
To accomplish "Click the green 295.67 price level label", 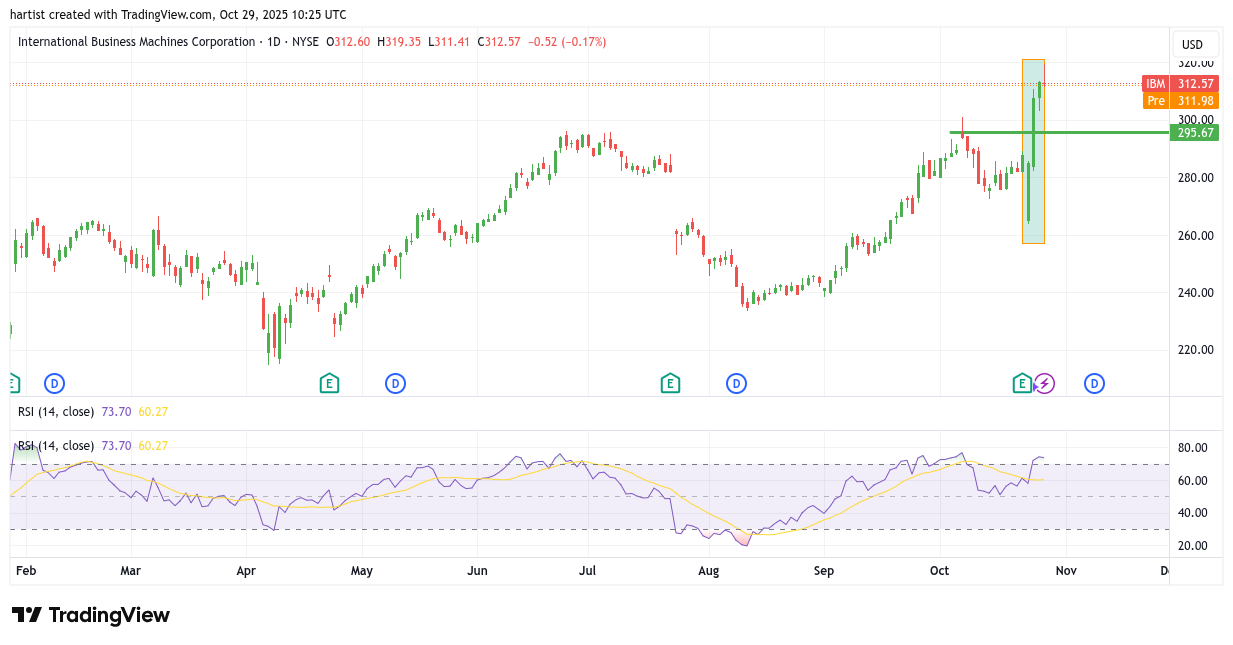I will 1194,133.
